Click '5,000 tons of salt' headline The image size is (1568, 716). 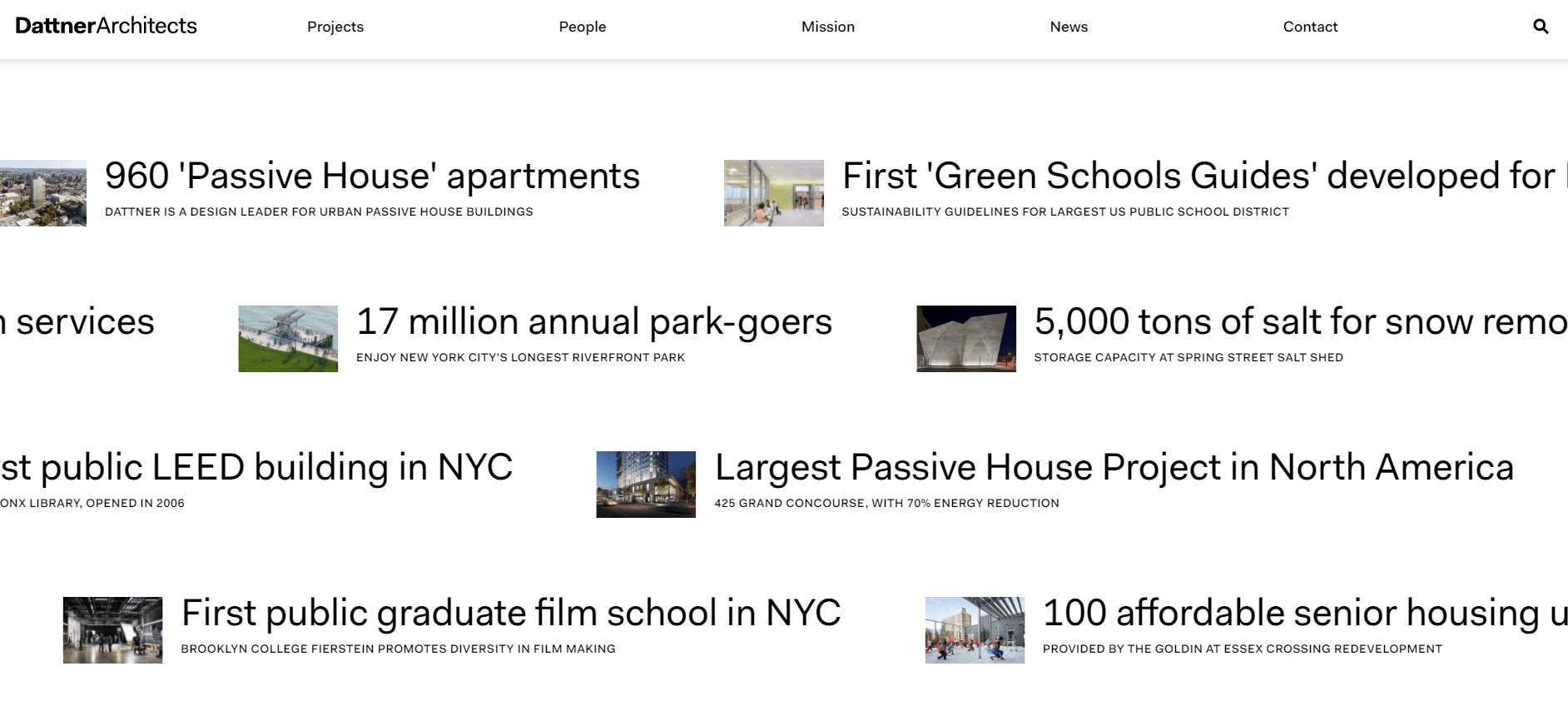(1301, 322)
